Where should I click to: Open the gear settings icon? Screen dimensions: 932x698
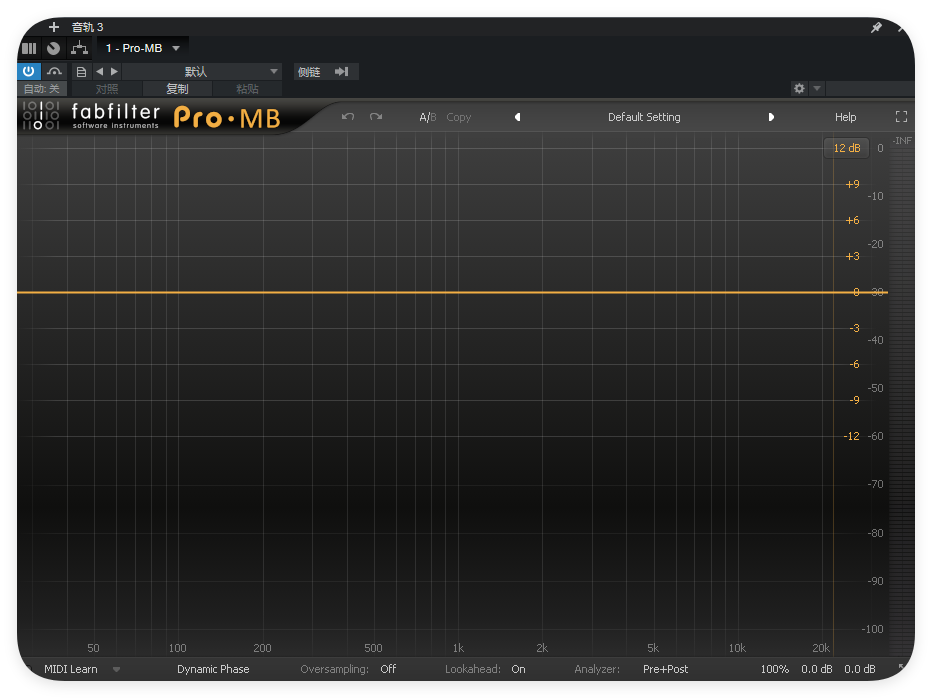[799, 88]
